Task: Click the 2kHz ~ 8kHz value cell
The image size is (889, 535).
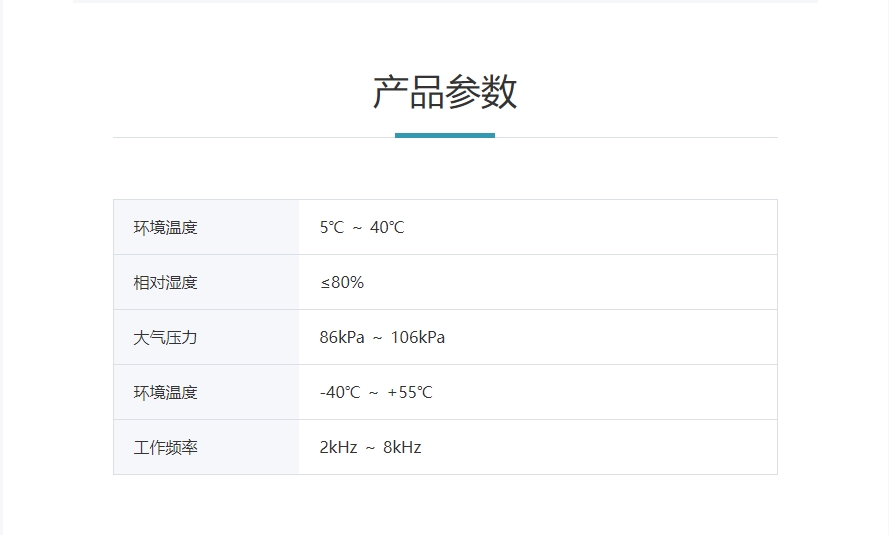Action: [x=538, y=447]
